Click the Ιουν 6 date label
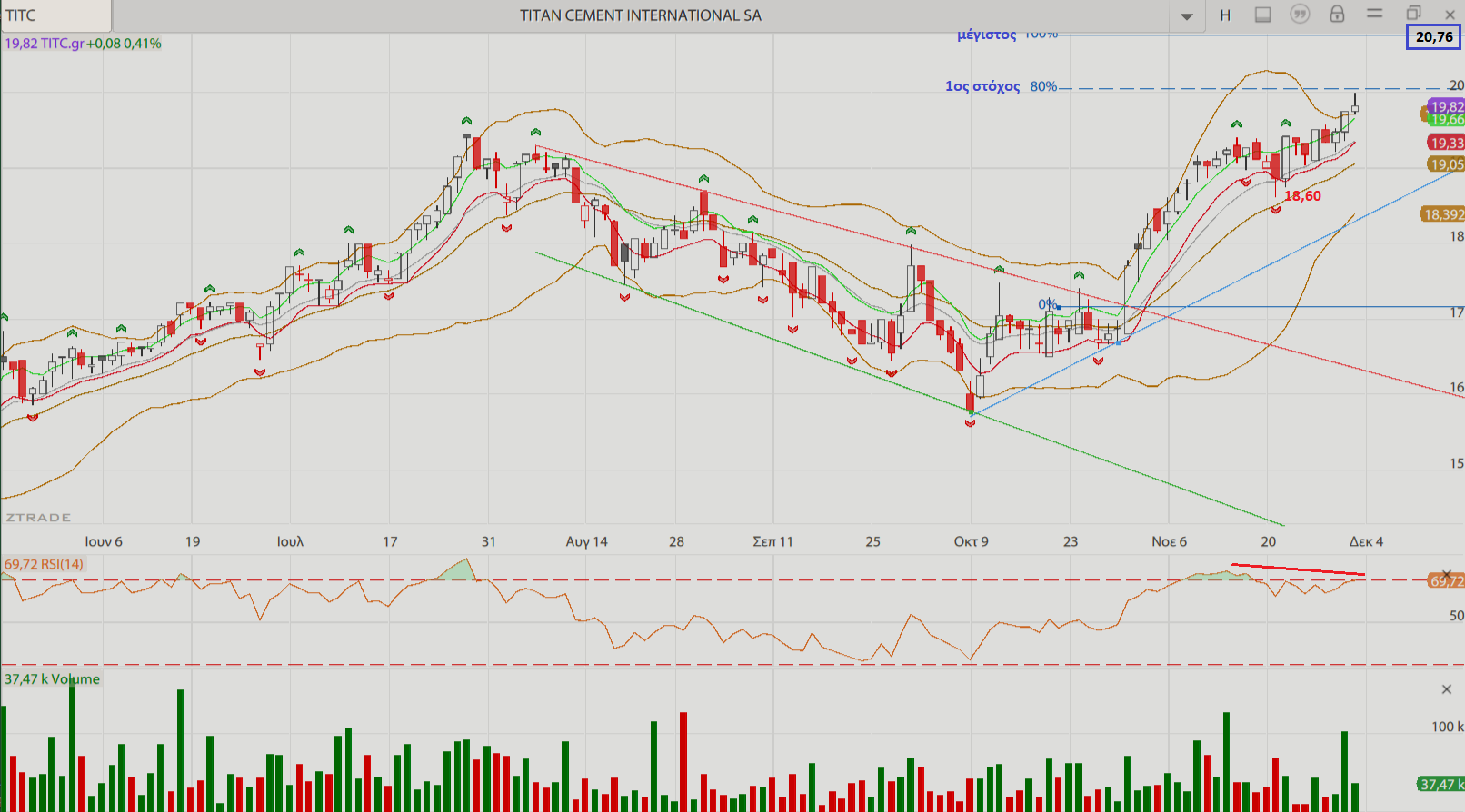This screenshot has width=1465, height=812. 104,541
